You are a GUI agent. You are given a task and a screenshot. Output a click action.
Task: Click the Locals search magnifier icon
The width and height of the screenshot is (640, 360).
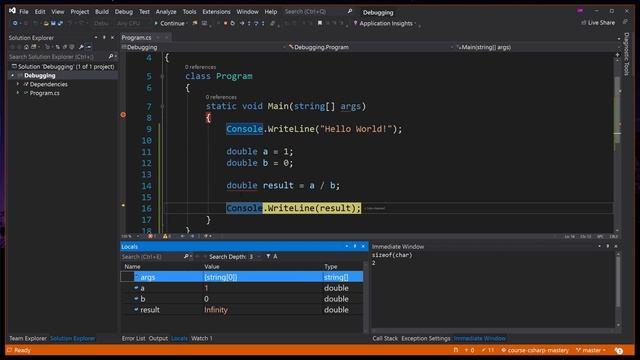(x=186, y=256)
